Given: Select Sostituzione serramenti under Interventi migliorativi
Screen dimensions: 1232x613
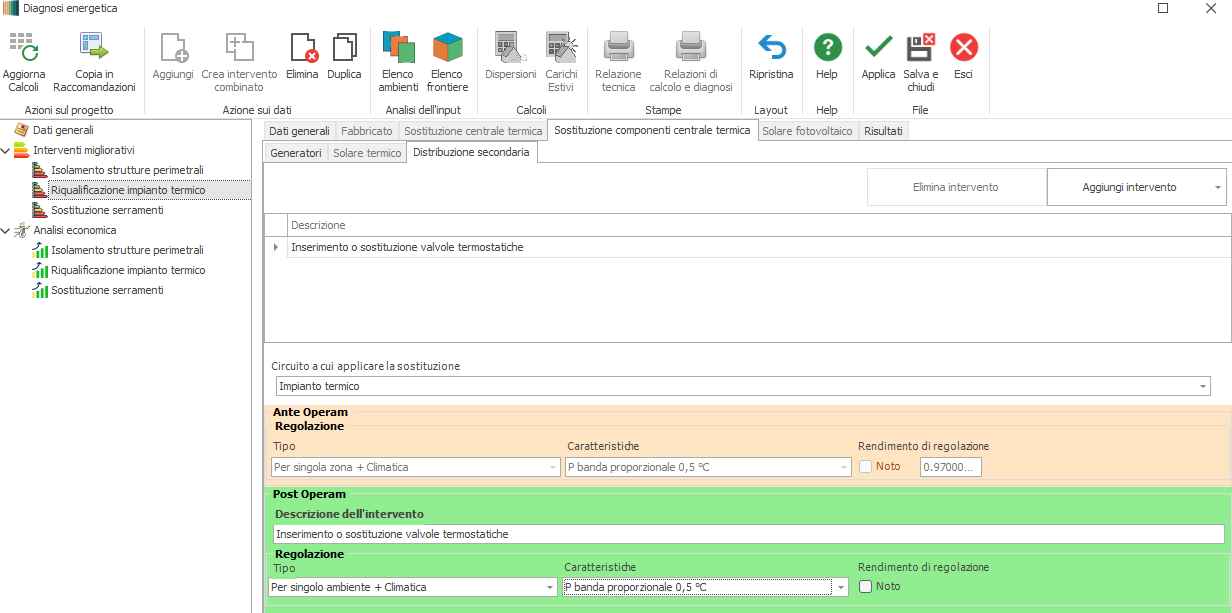Looking at the screenshot, I should pyautogui.click(x=107, y=210).
